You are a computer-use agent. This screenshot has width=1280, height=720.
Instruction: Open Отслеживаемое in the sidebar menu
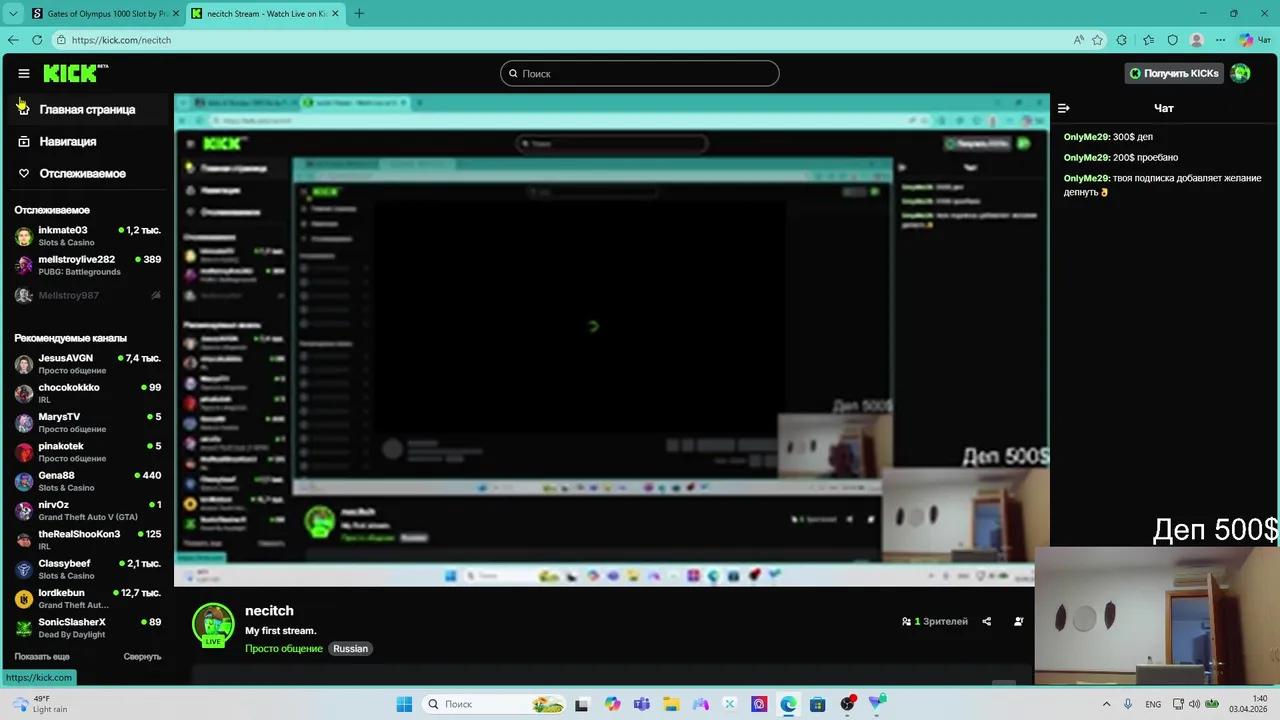tap(83, 173)
